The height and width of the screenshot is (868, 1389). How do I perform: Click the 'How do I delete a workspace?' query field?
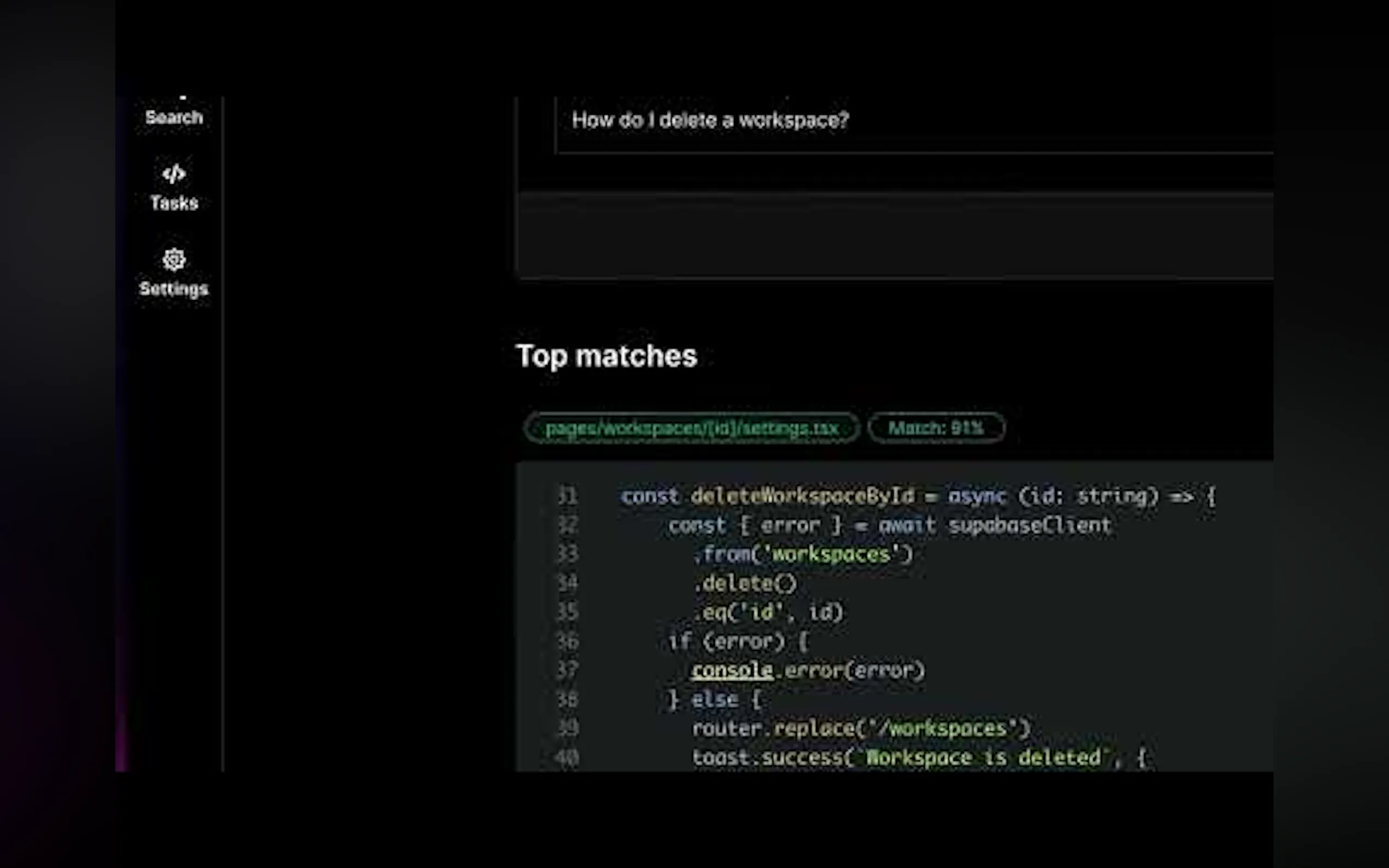[x=710, y=121]
